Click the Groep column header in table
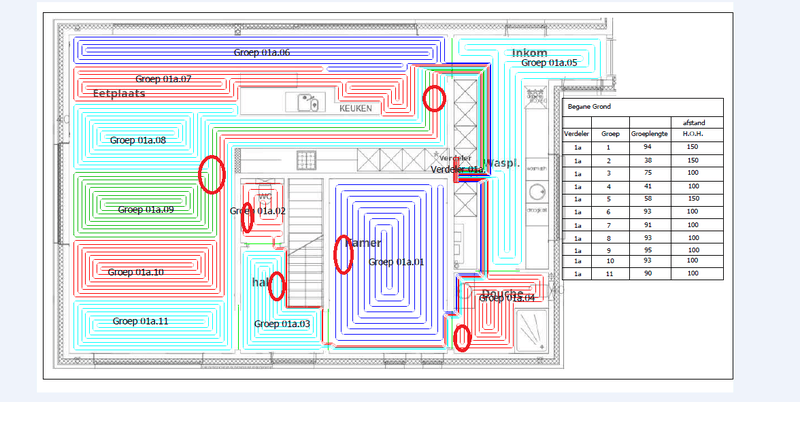Viewport: 800px width, 421px height. pyautogui.click(x=610, y=134)
